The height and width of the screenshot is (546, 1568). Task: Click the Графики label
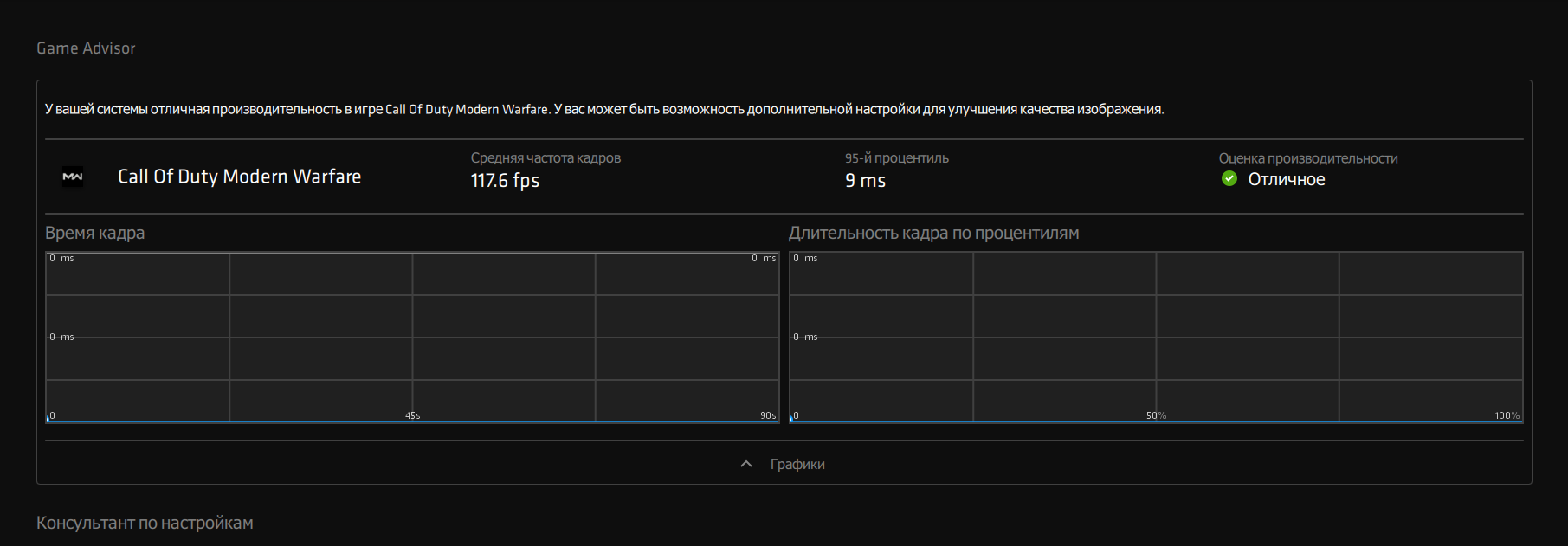pyautogui.click(x=797, y=465)
